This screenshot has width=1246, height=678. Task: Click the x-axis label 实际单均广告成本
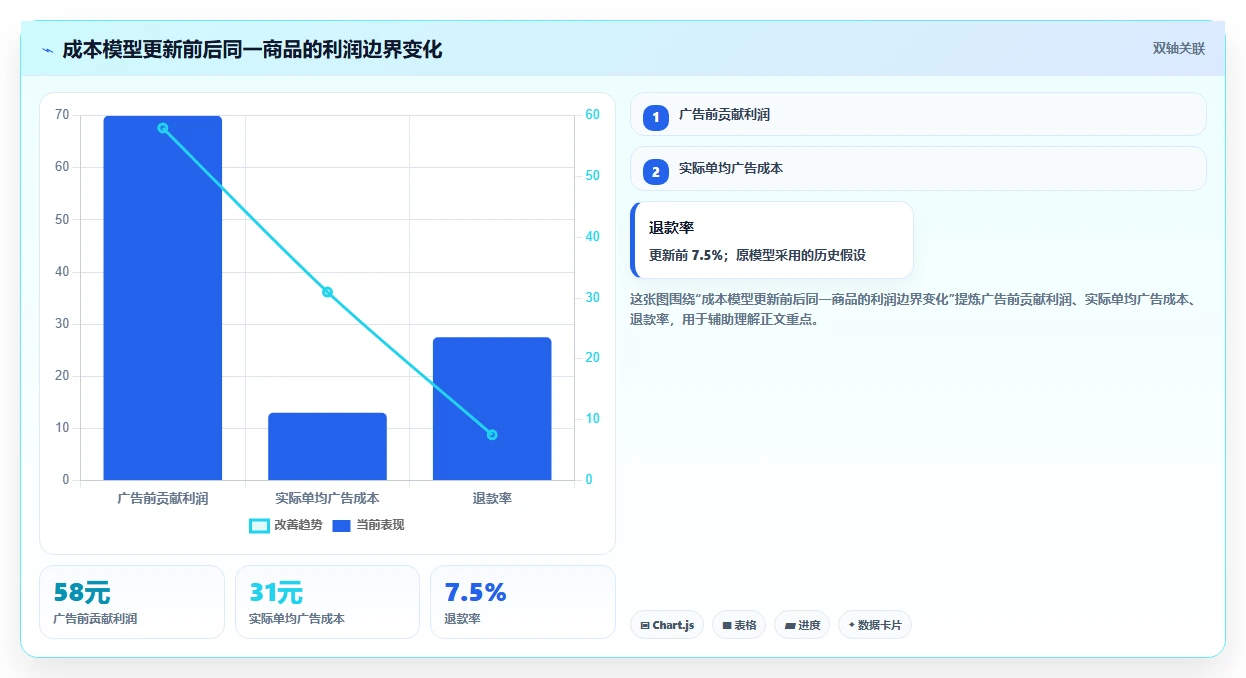(x=327, y=497)
